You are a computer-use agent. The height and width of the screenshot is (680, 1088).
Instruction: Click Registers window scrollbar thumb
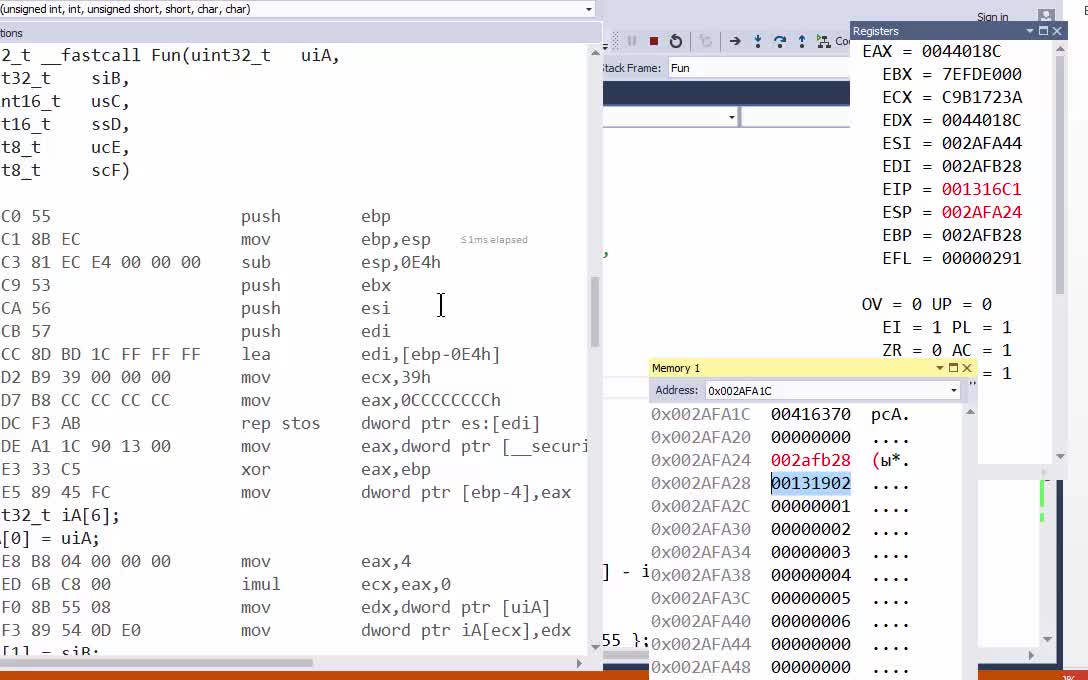tap(1060, 174)
